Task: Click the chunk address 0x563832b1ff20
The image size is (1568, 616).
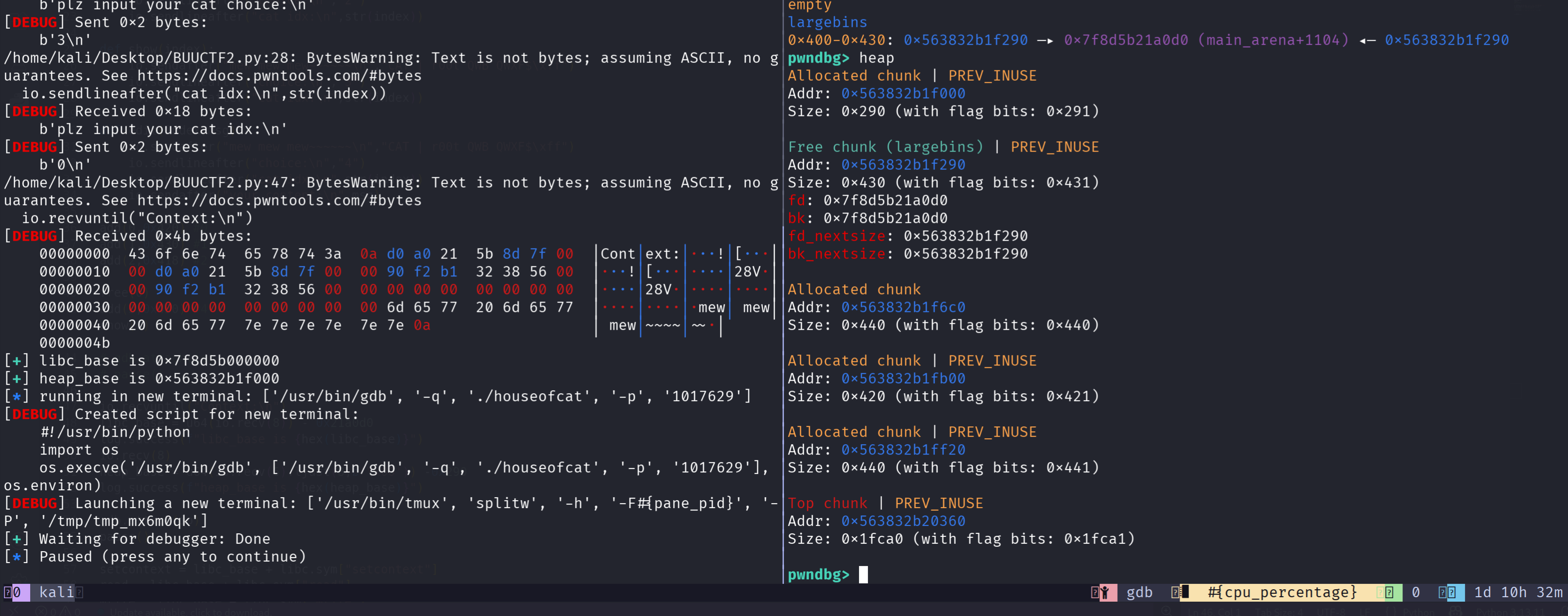Action: point(903,450)
